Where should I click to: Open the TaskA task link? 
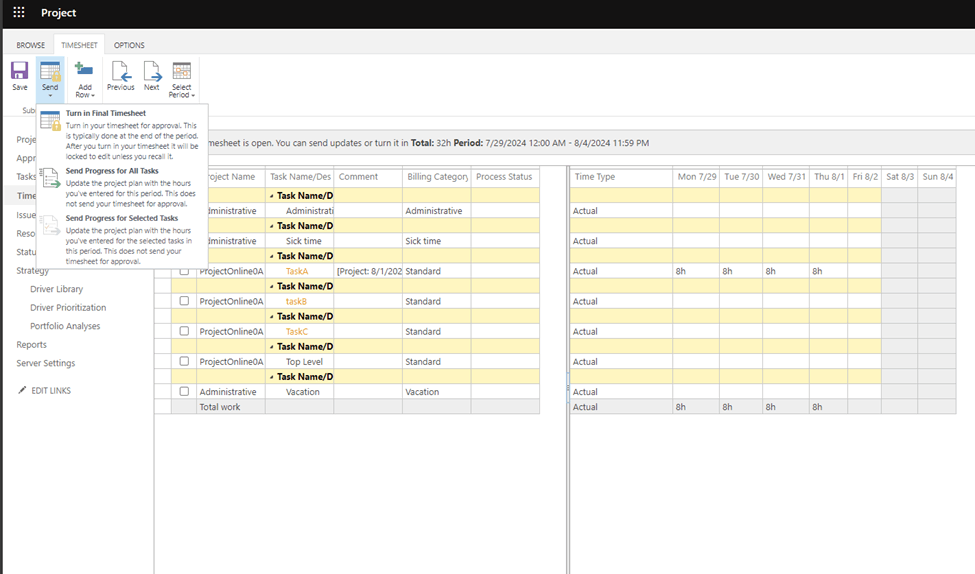[297, 271]
